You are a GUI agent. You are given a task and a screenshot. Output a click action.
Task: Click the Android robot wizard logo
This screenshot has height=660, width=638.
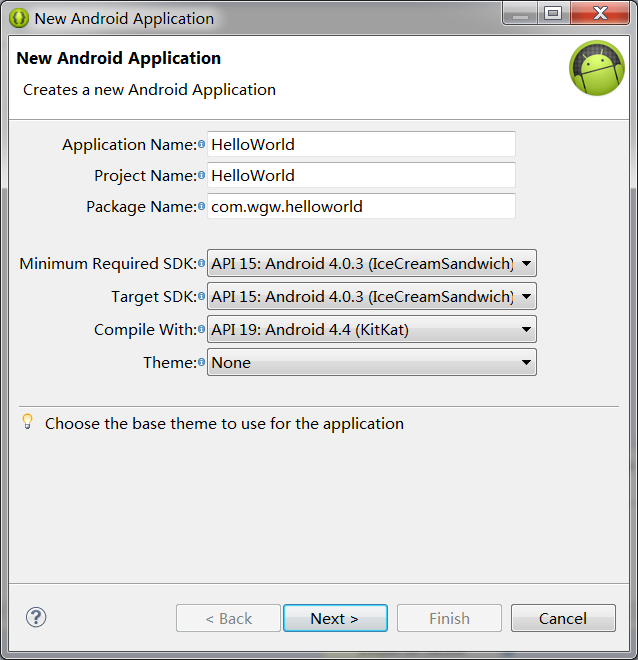[597, 68]
